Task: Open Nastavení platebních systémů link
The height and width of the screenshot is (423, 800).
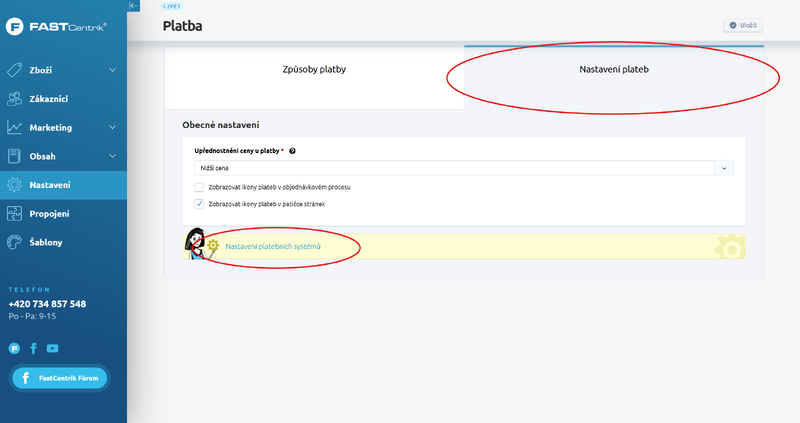Action: [272, 246]
